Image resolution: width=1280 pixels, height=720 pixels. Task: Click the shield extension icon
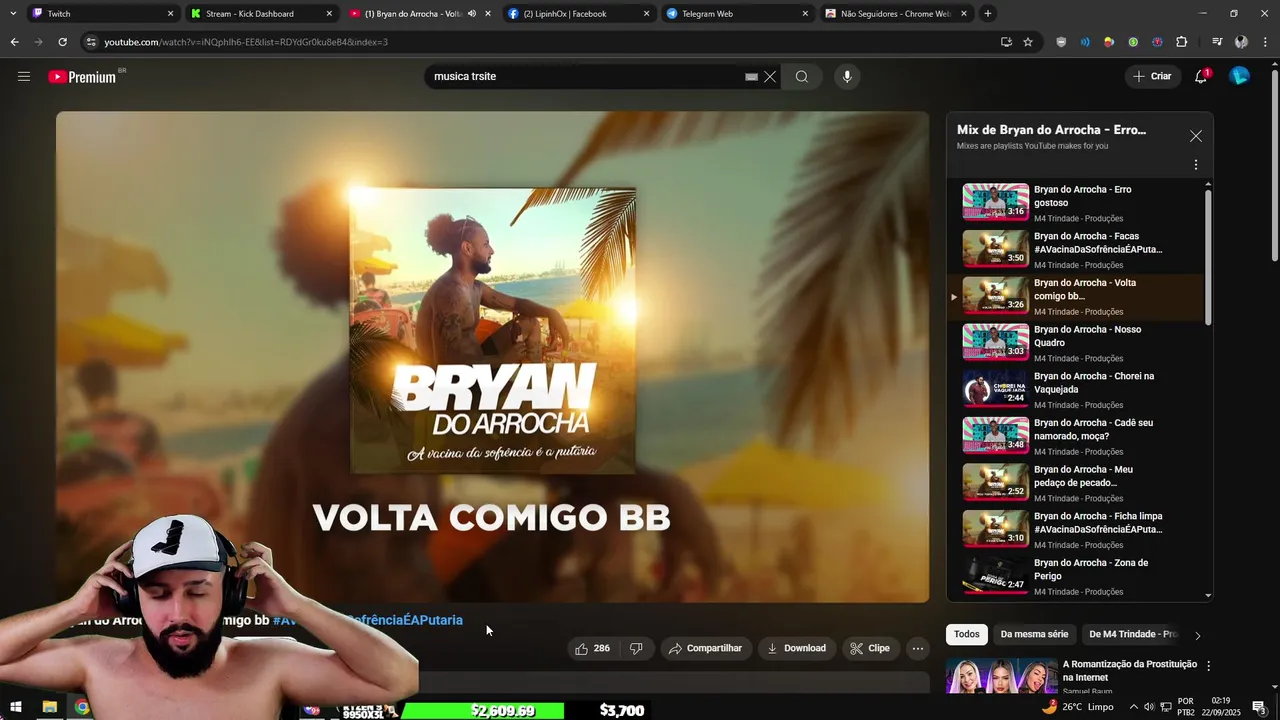1061,42
